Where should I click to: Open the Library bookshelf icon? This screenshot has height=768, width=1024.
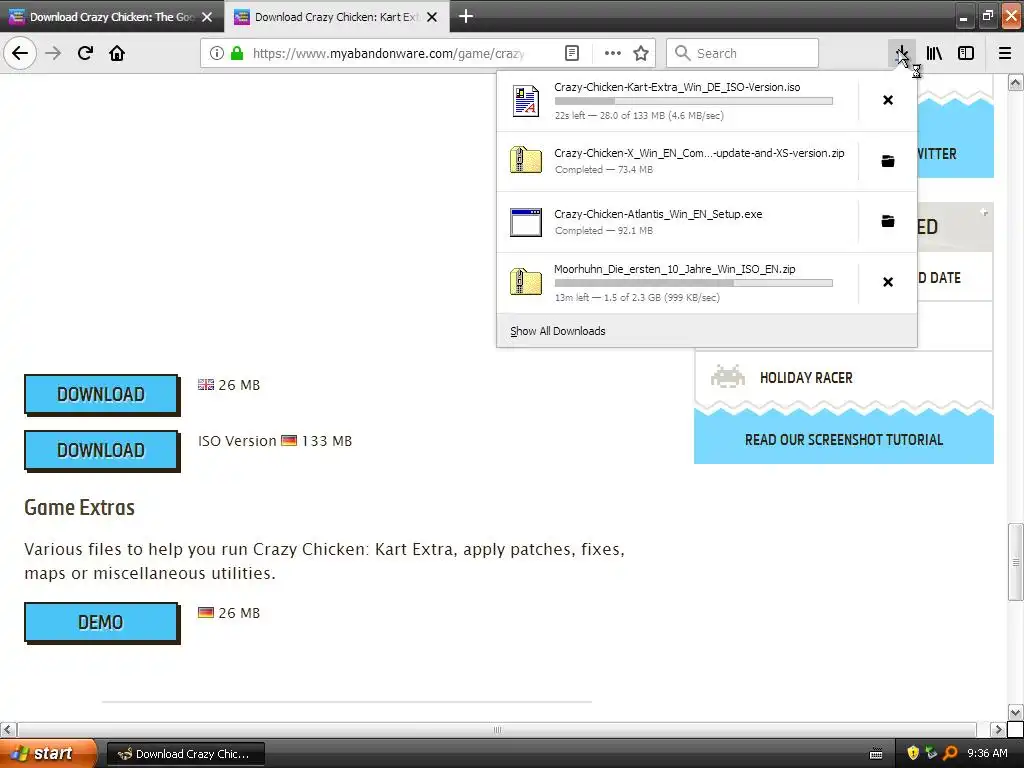pos(934,53)
